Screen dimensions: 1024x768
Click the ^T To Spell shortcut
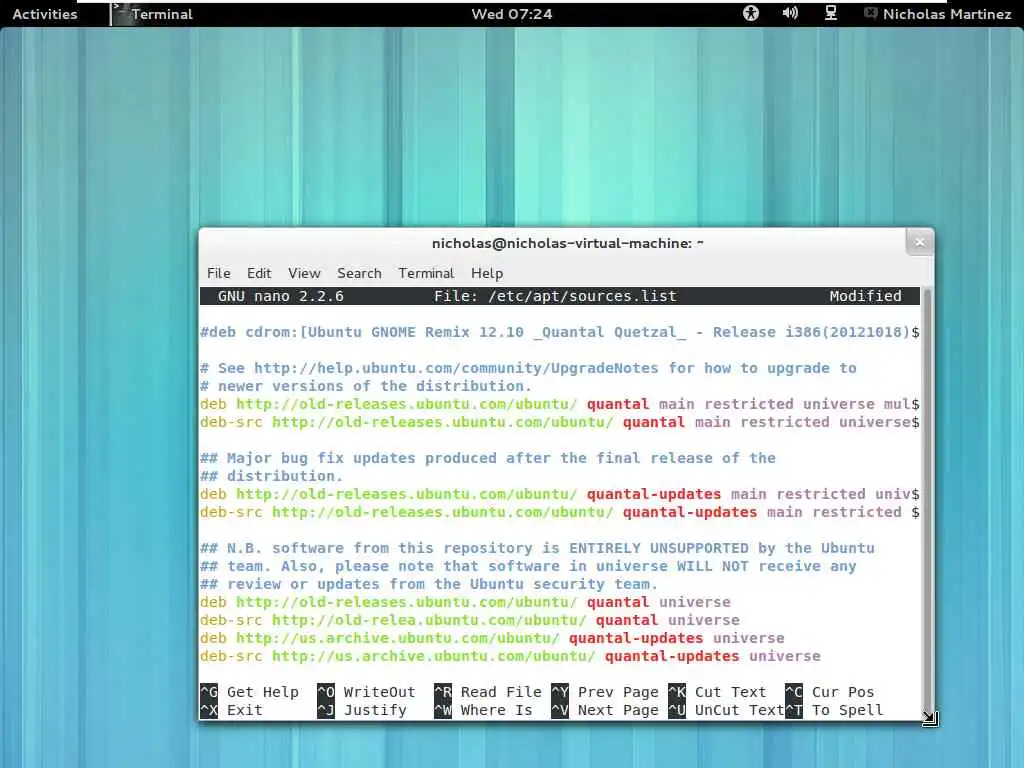(x=834, y=711)
